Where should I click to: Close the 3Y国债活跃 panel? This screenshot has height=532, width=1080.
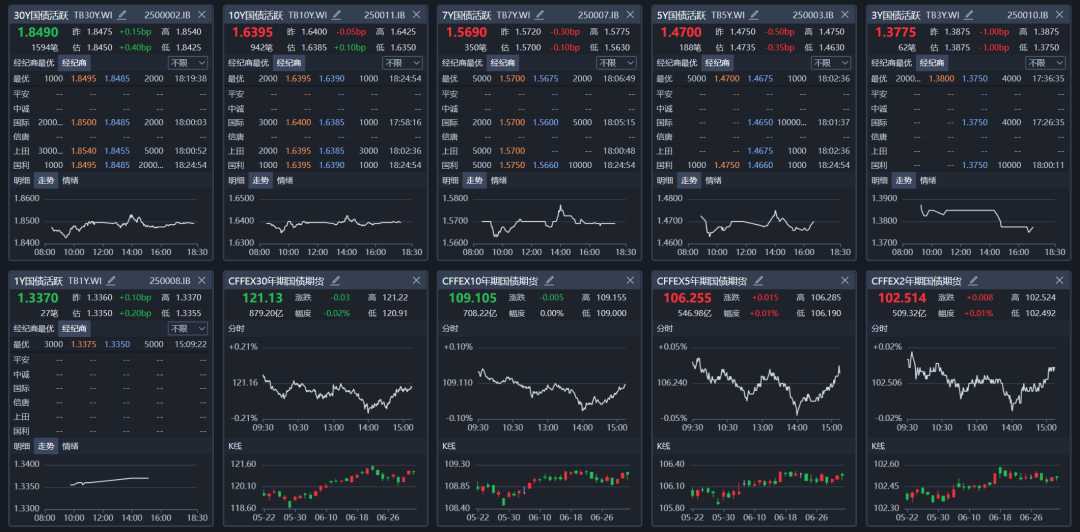[x=1059, y=14]
